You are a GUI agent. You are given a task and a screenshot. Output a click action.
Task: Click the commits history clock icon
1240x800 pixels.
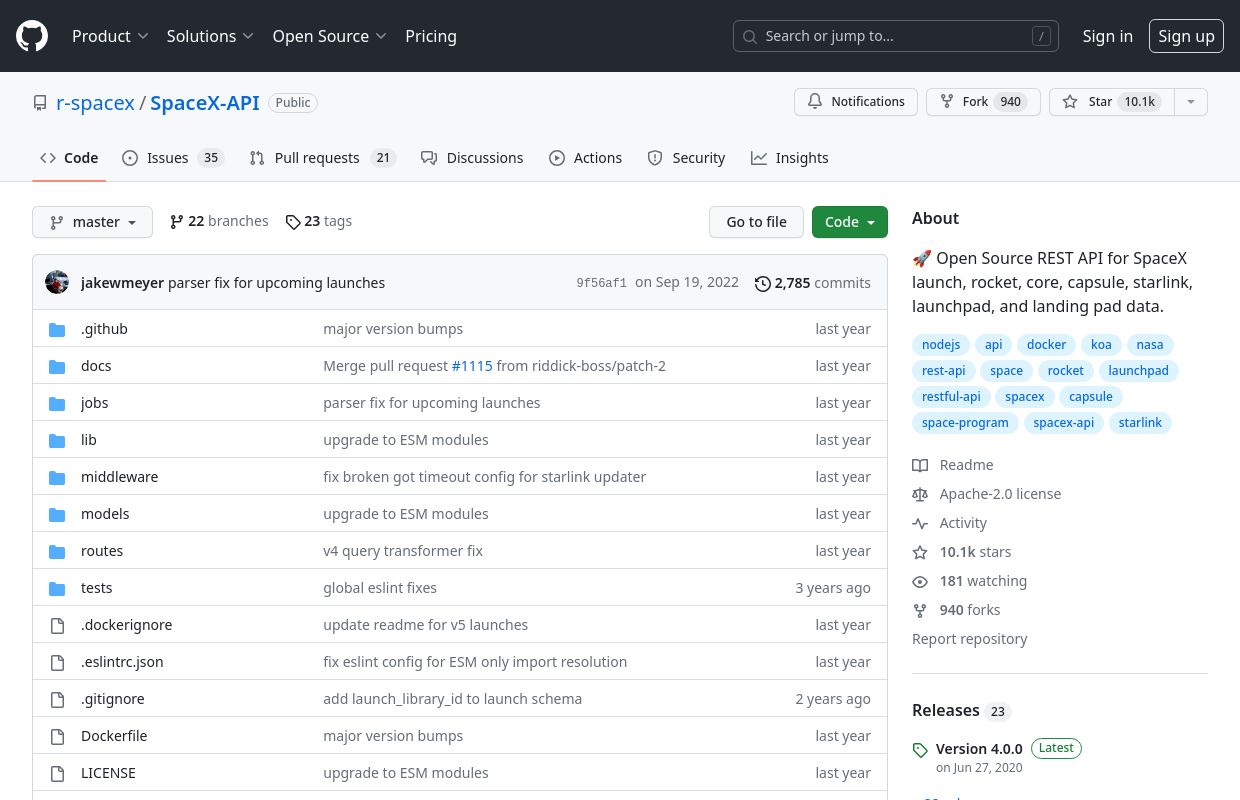(x=763, y=284)
